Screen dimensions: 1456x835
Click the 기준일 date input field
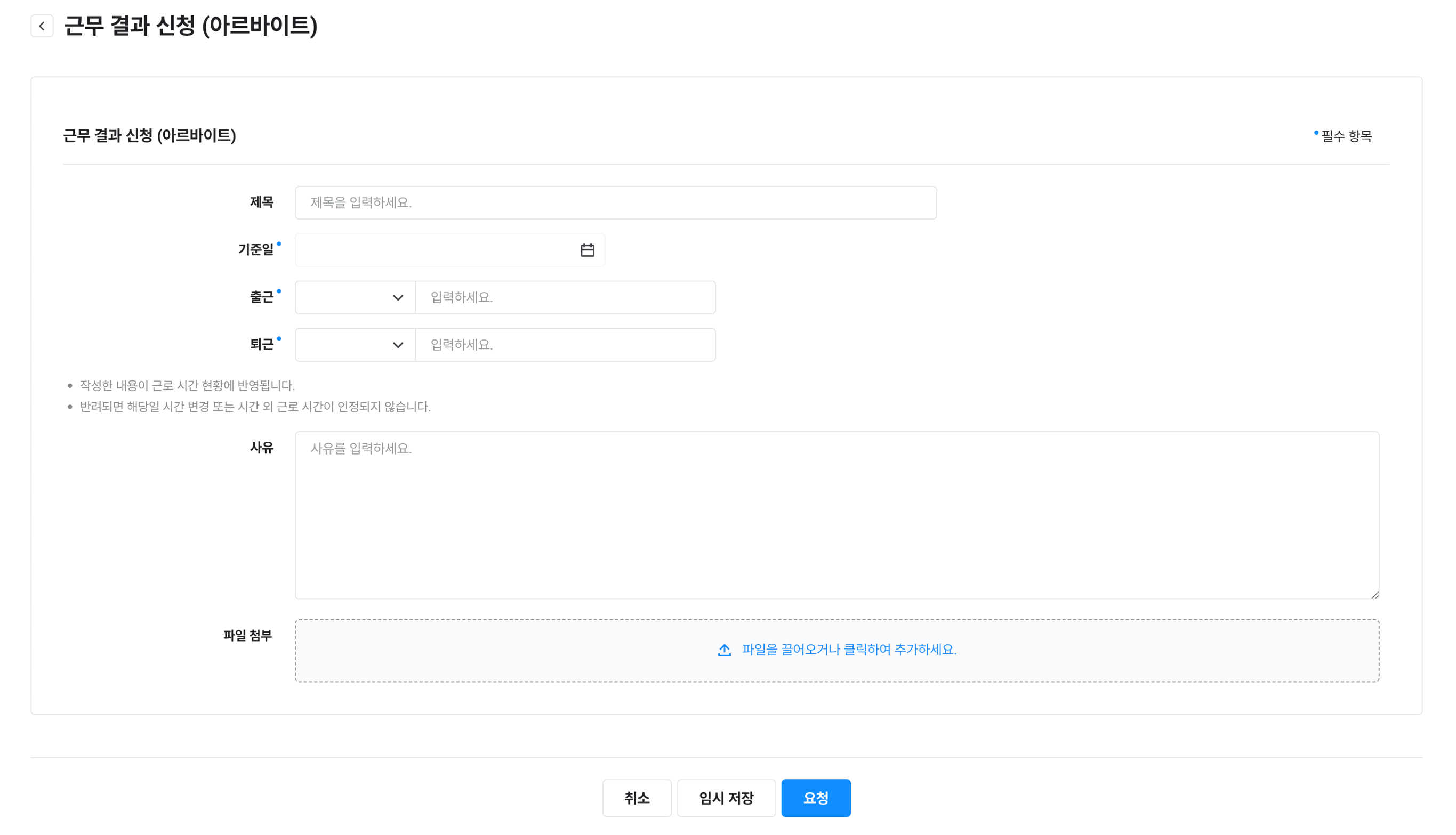click(436, 250)
